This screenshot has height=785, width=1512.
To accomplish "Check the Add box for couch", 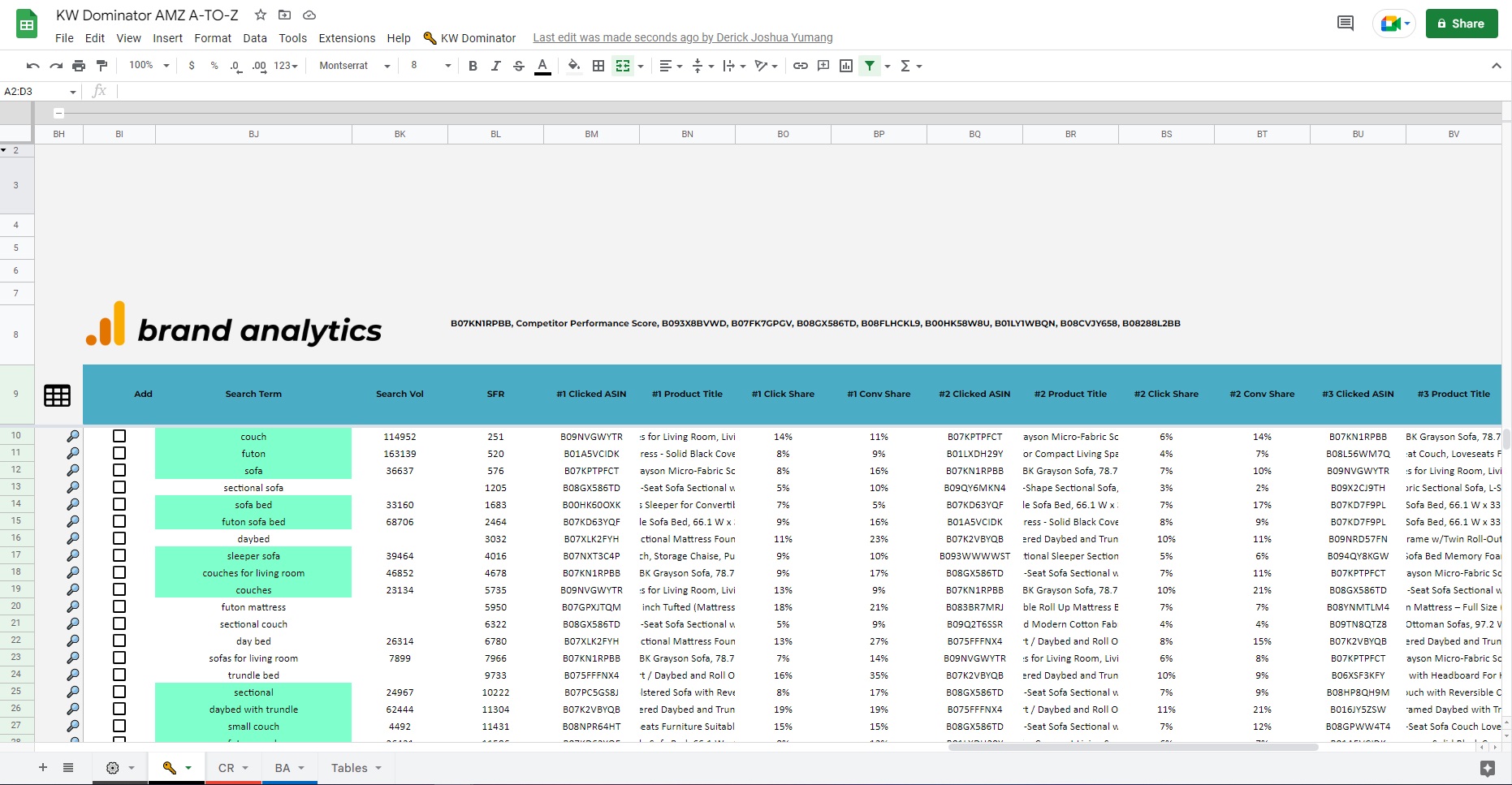I will (119, 436).
